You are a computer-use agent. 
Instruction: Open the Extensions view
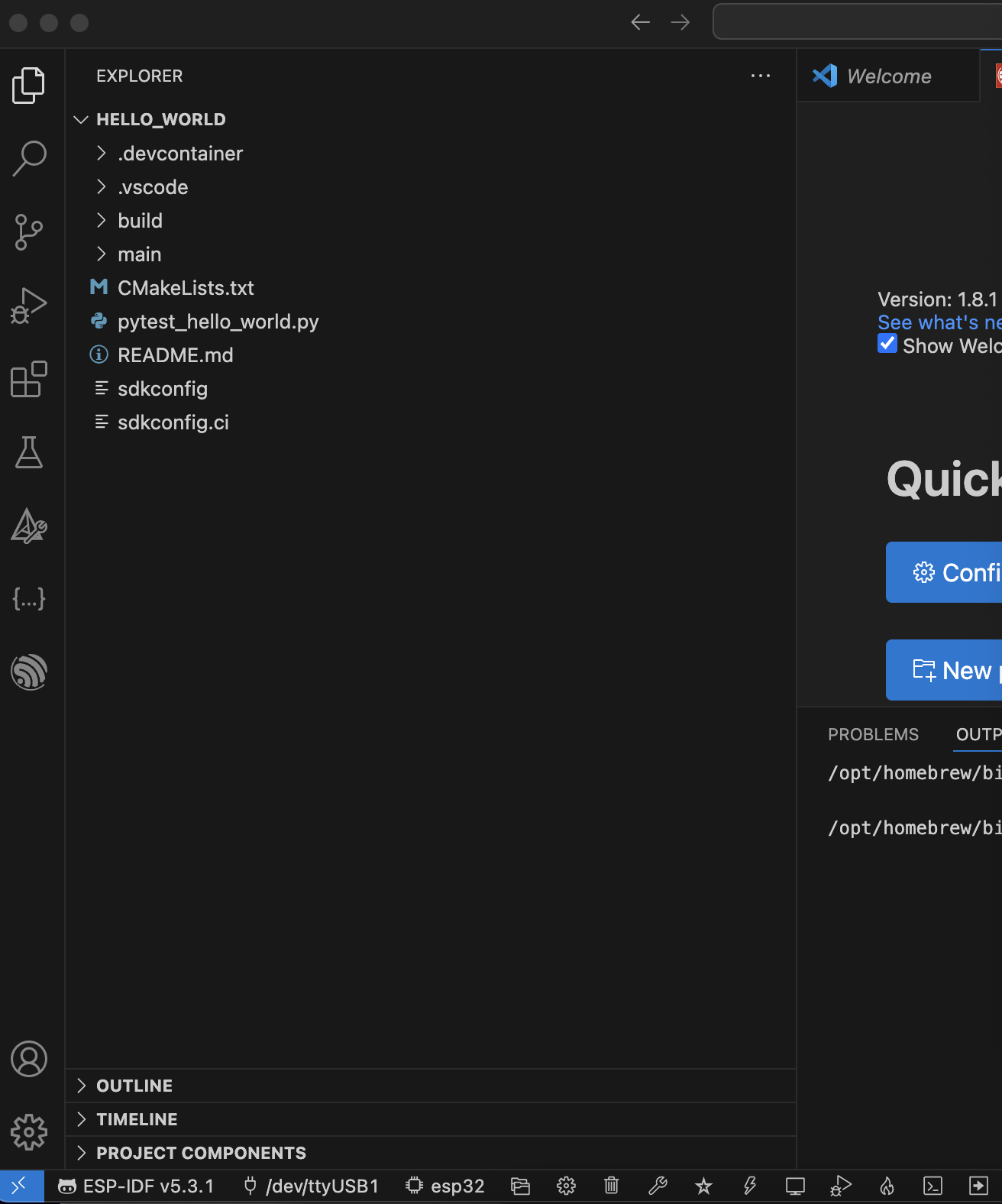[29, 379]
